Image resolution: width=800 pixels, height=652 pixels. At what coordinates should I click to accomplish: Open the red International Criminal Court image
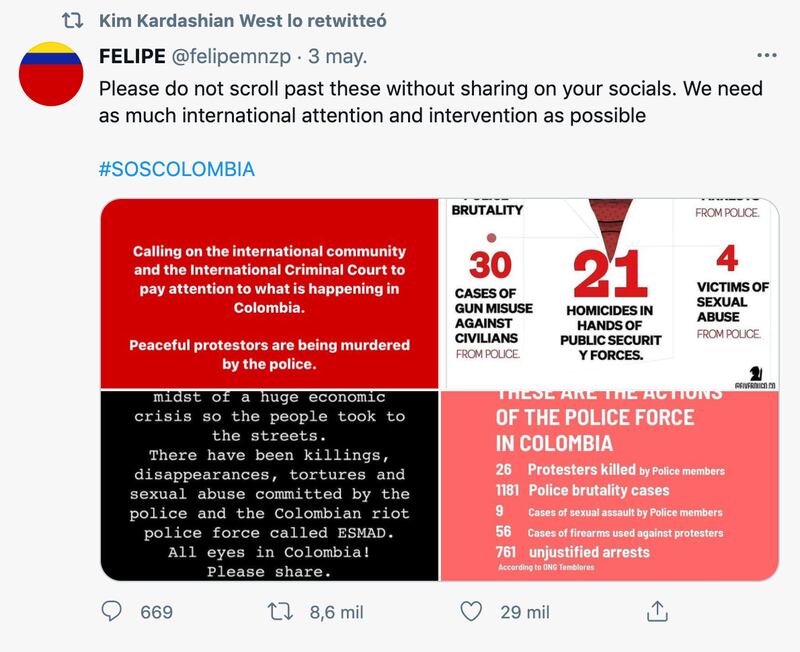point(269,293)
